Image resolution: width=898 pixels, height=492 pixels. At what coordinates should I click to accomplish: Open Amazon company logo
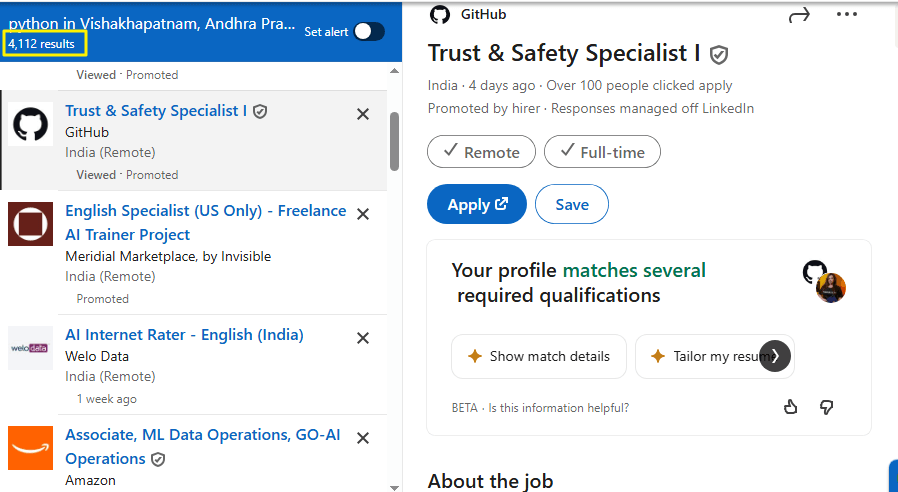30,448
